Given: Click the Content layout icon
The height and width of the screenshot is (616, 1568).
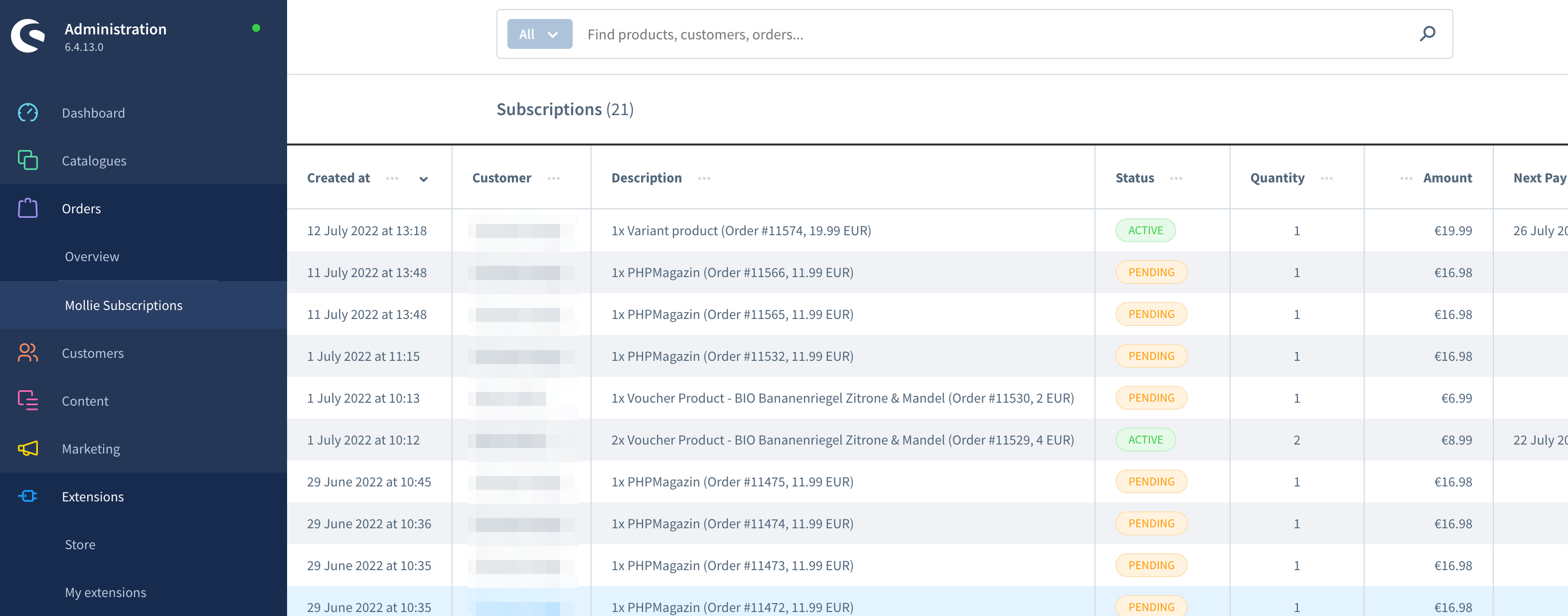Looking at the screenshot, I should click(28, 401).
